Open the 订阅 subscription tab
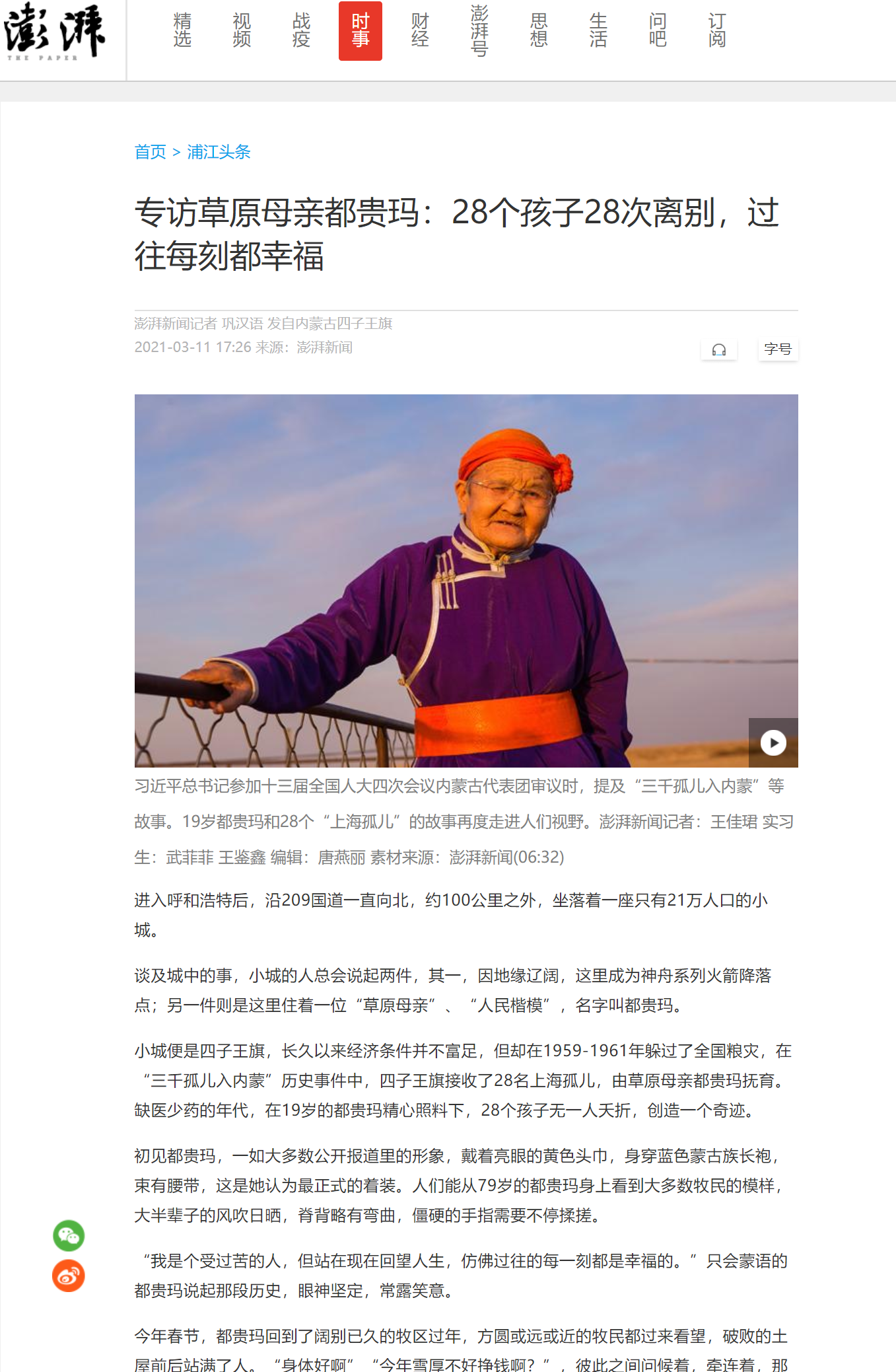Viewport: 896px width, 1372px height. tap(717, 31)
